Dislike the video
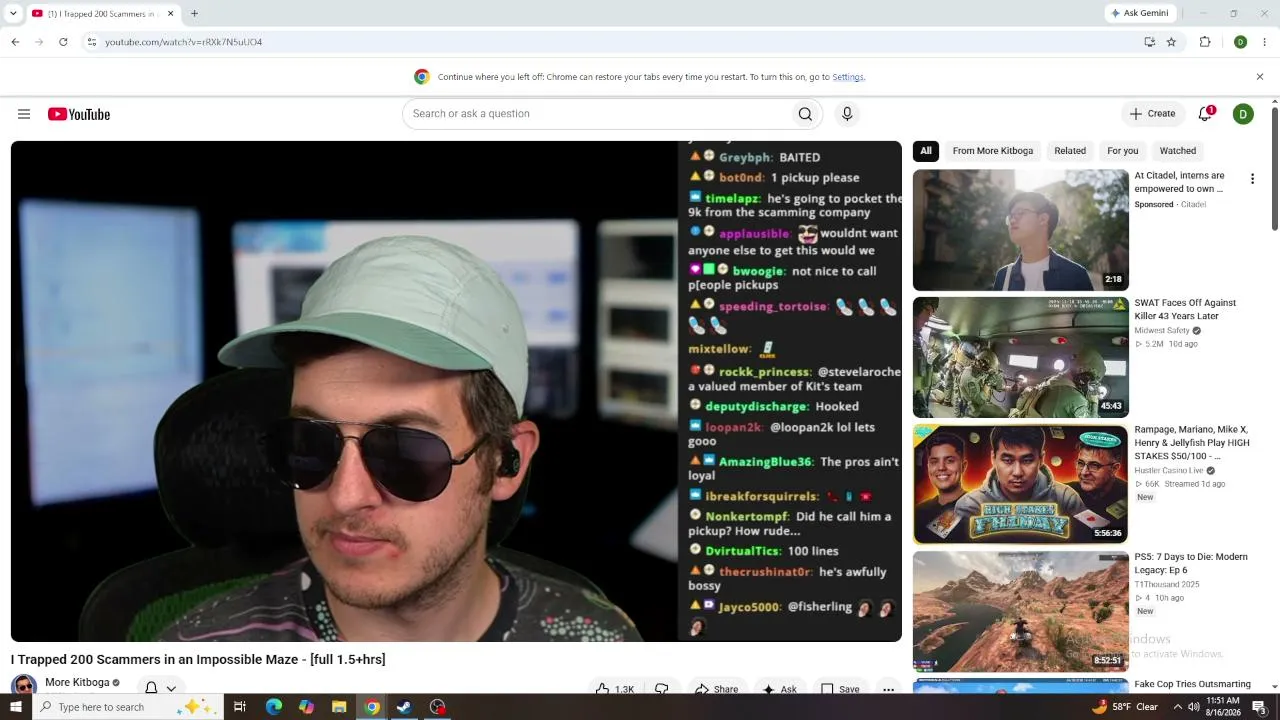This screenshot has height=720, width=1280. 661,689
